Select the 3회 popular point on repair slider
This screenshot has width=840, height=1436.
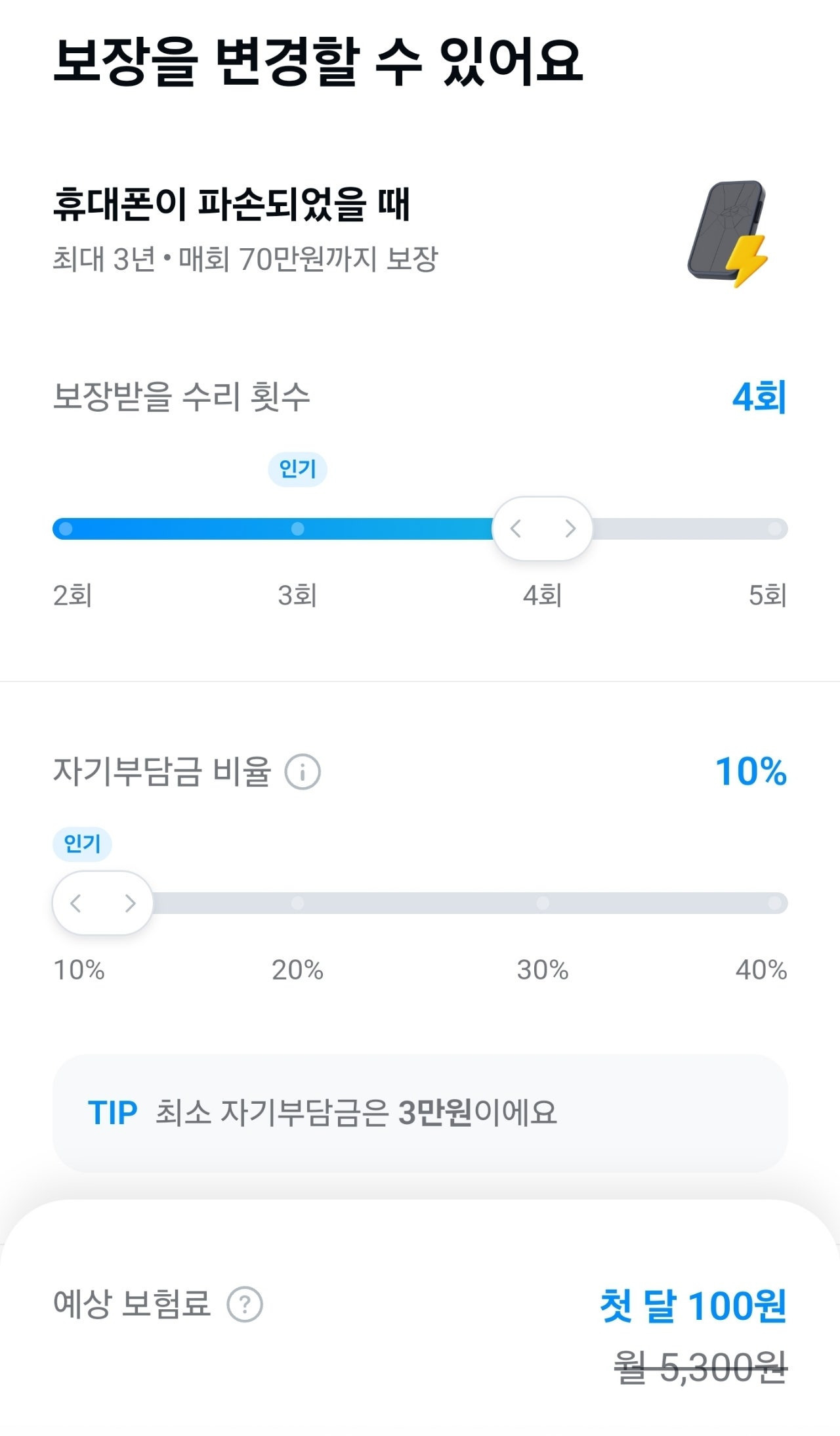coord(297,529)
